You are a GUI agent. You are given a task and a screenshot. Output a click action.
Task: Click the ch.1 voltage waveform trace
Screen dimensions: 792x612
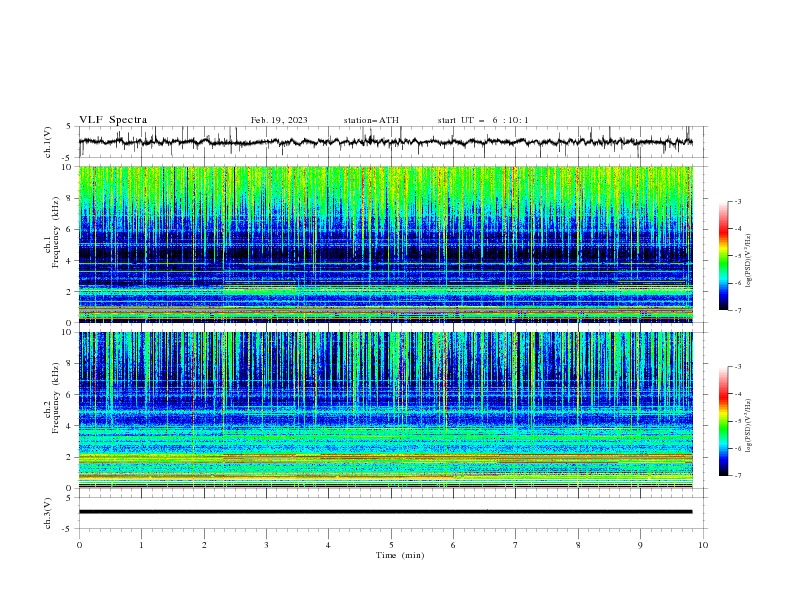click(385, 142)
